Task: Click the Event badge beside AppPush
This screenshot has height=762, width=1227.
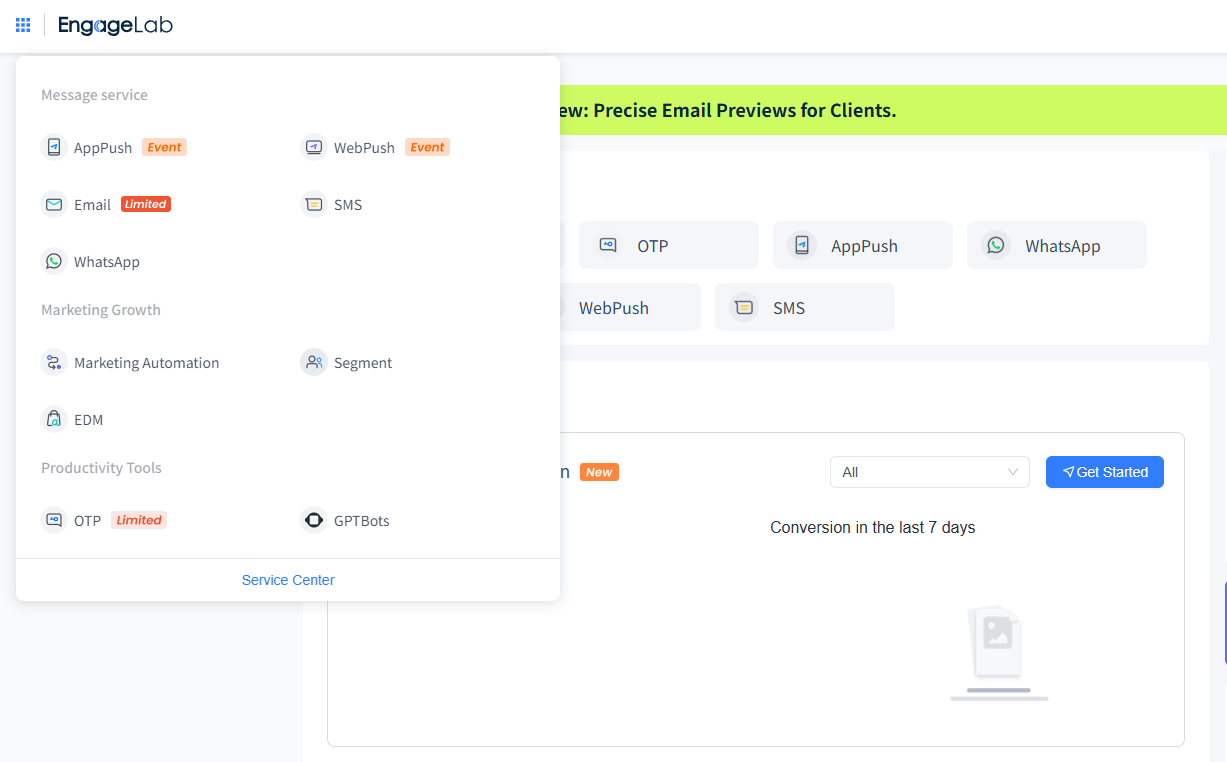Action: (164, 147)
